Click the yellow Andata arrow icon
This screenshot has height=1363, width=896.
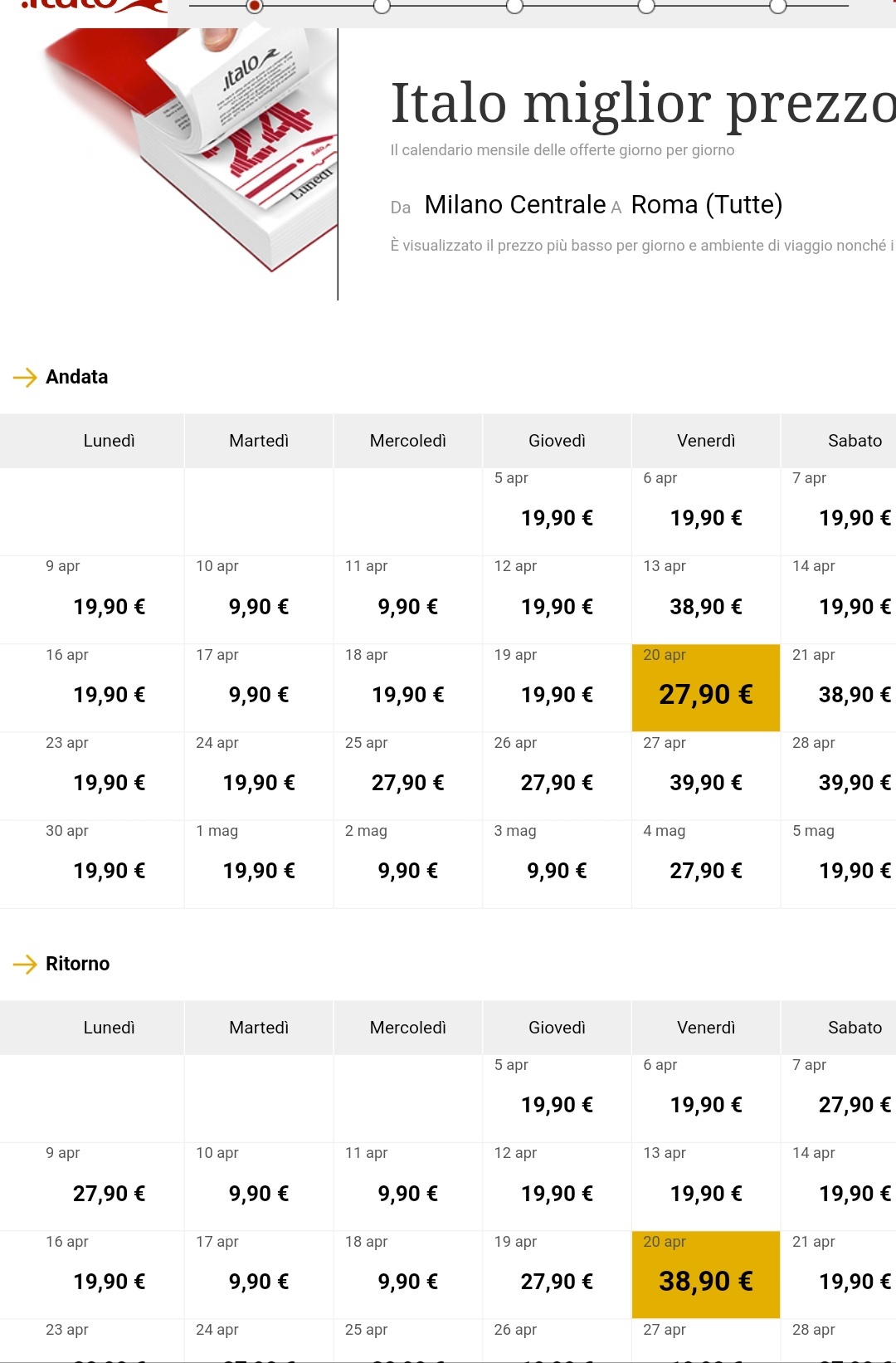26,378
